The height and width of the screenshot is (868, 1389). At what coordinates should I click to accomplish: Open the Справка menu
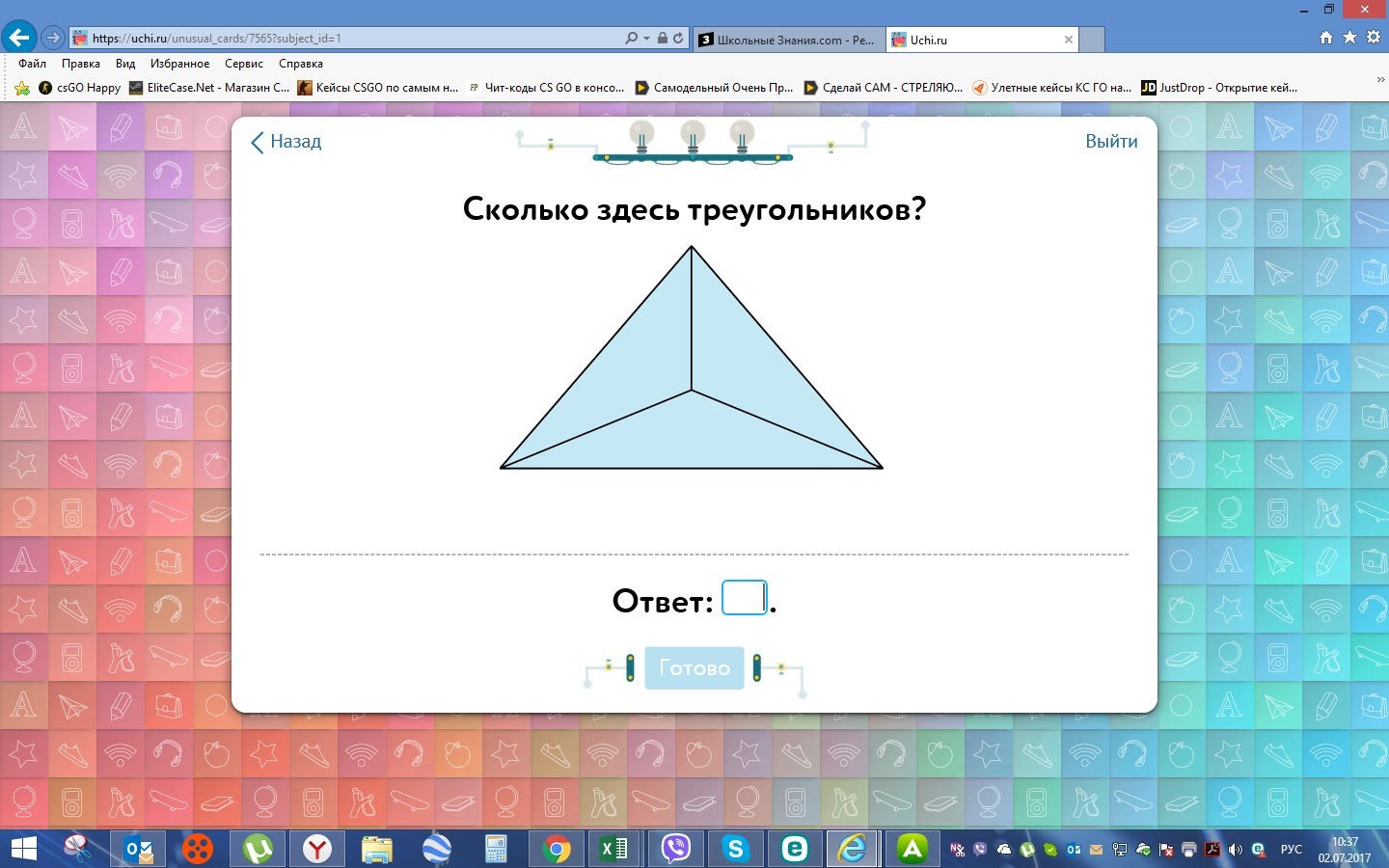301,64
